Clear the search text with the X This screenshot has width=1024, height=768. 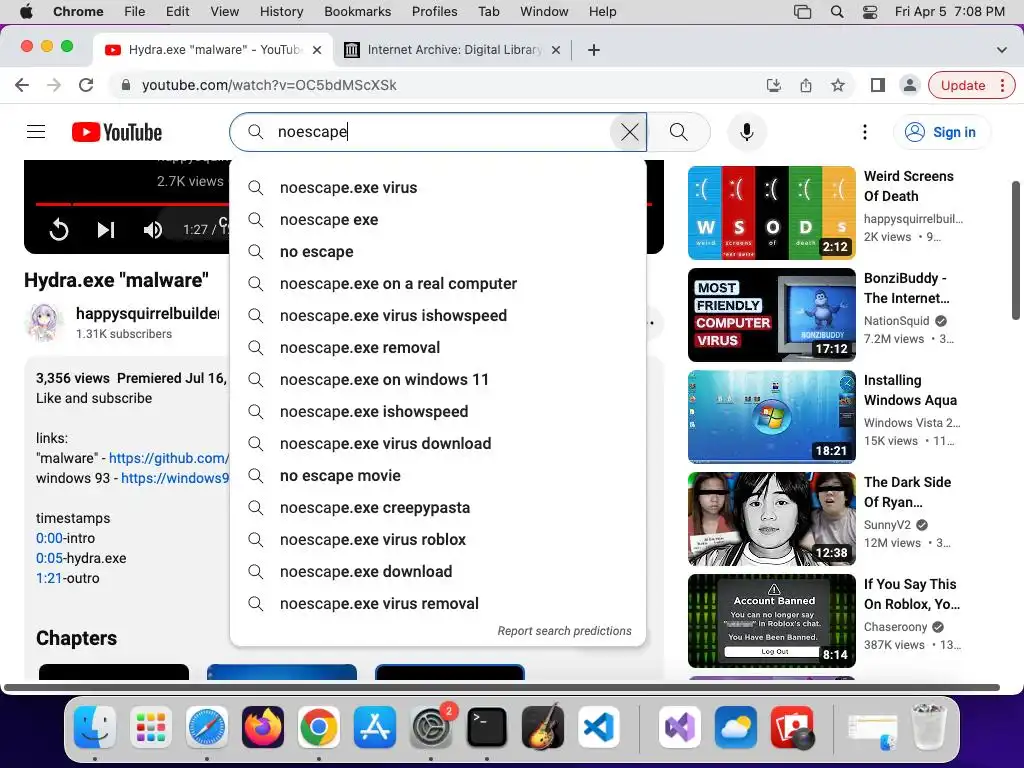(x=629, y=132)
